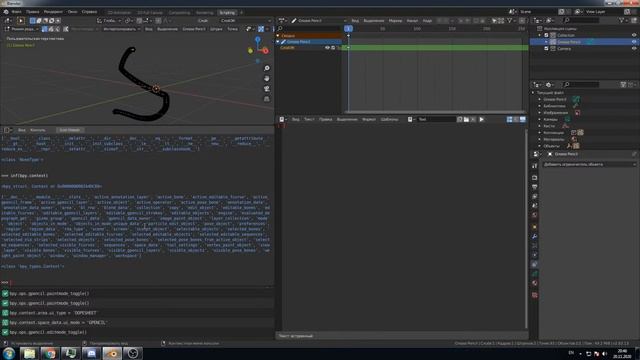Click the zoom magnifier icon in viewport
Screen dimensions: 640x360
coord(267,68)
